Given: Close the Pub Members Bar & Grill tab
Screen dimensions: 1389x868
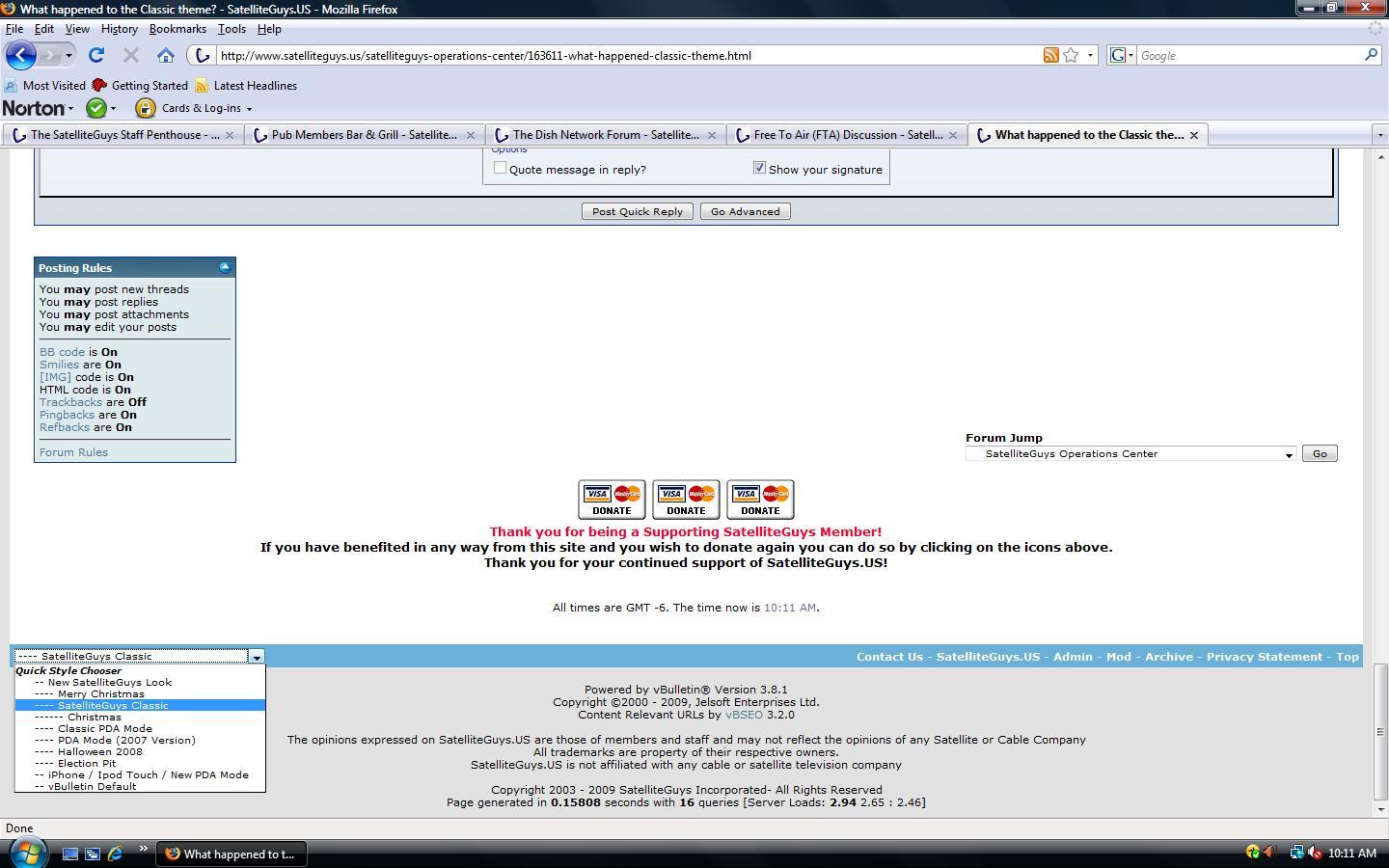Looking at the screenshot, I should tap(471, 135).
